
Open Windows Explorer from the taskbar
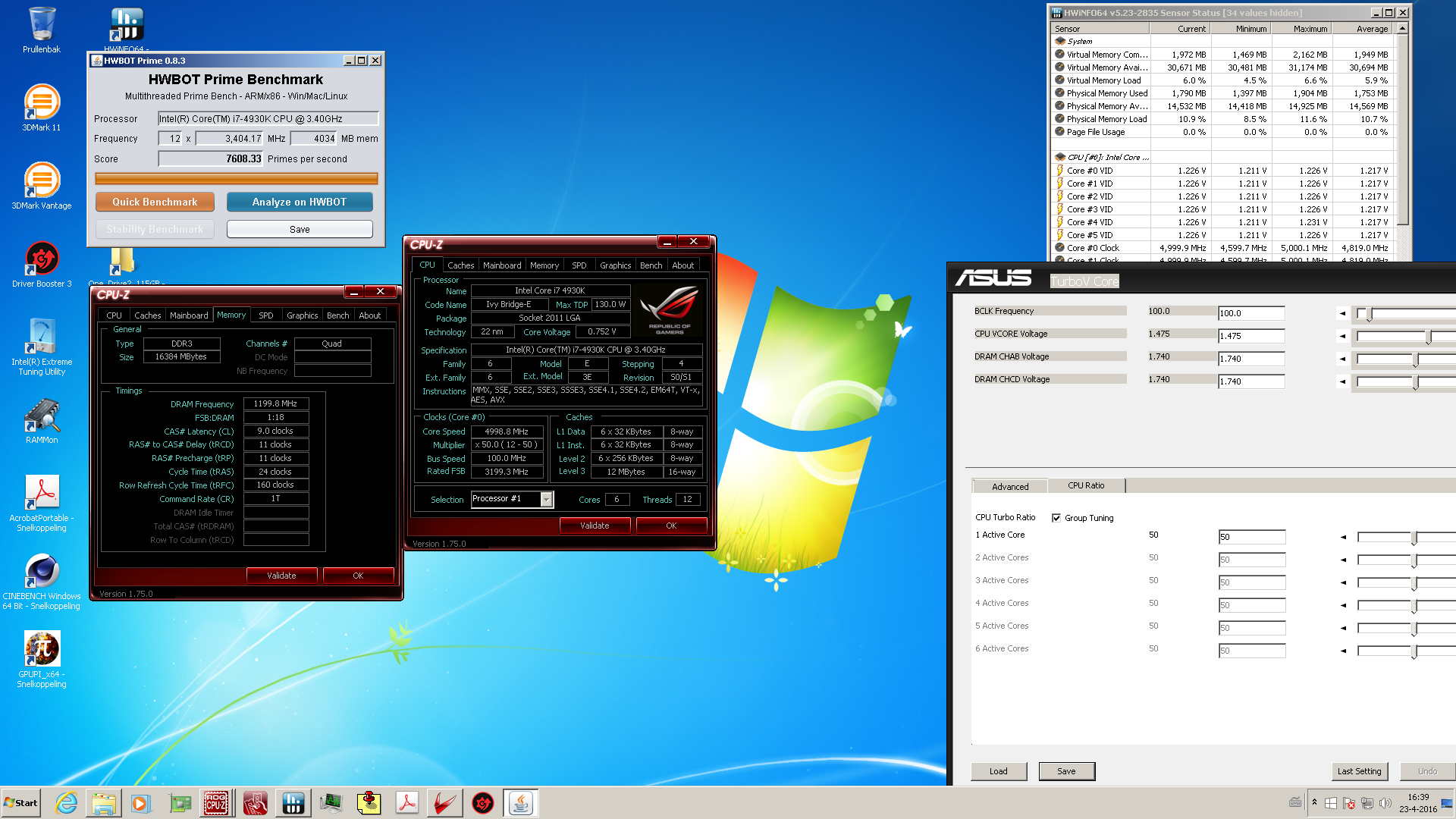click(104, 803)
